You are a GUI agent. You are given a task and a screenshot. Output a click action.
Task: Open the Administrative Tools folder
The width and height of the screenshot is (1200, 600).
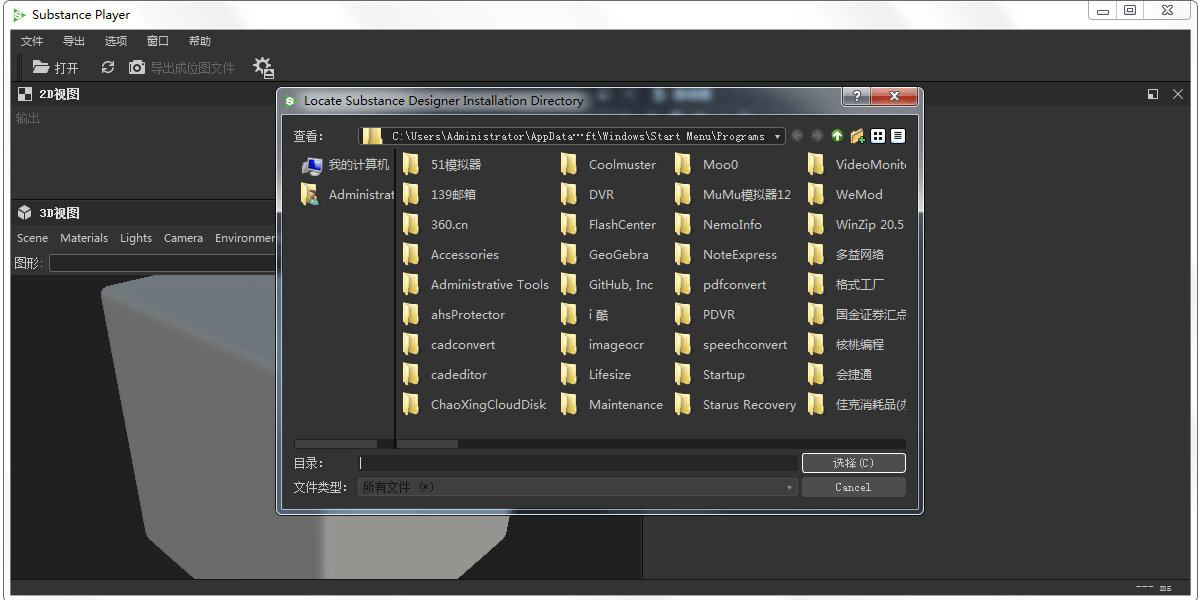476,285
